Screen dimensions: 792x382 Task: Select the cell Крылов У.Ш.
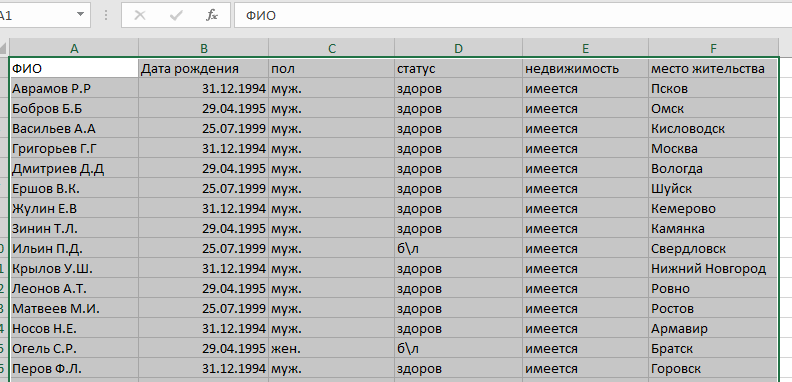point(74,268)
